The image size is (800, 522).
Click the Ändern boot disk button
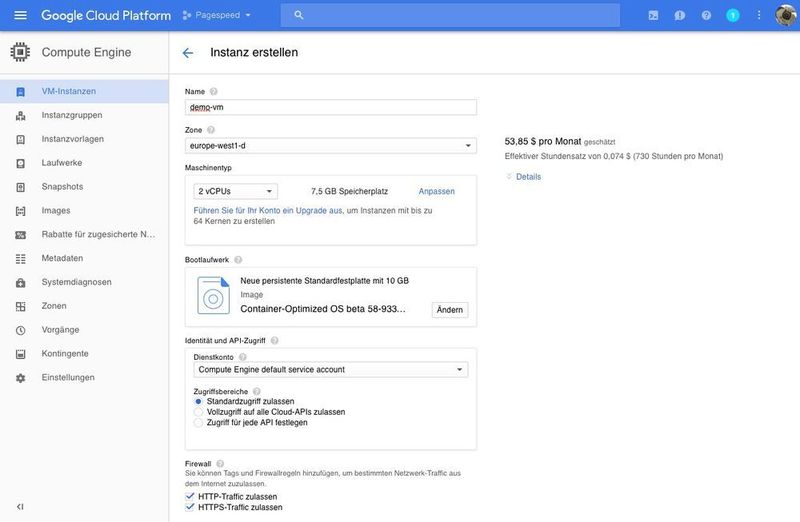click(x=450, y=310)
